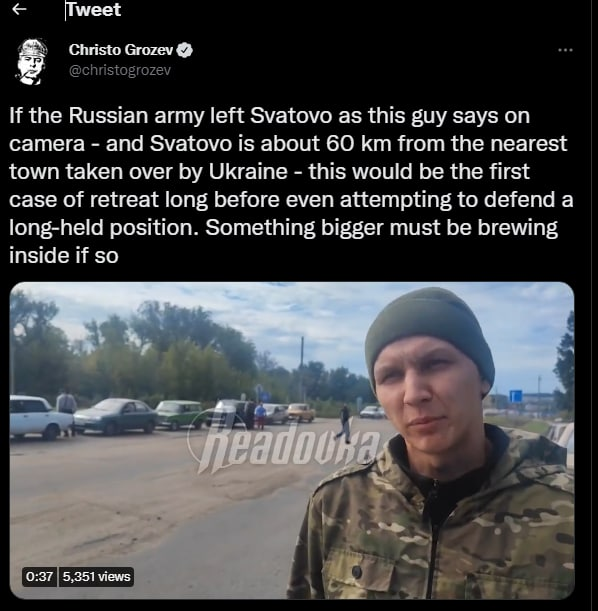Click the '60 km' text in tweet
The width and height of the screenshot is (598, 611).
click(x=358, y=143)
